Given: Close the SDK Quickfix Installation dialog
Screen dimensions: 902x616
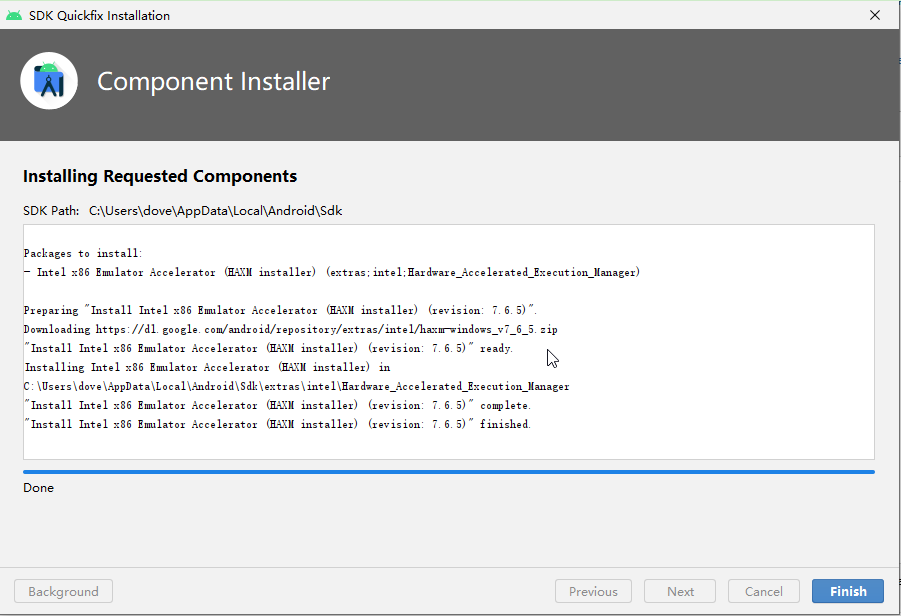Looking at the screenshot, I should point(874,16).
